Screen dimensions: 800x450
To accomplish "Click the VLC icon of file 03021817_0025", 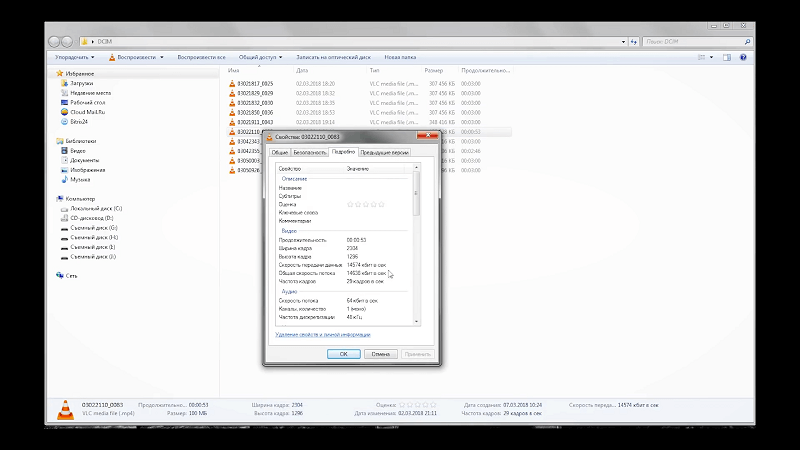I will 233,83.
